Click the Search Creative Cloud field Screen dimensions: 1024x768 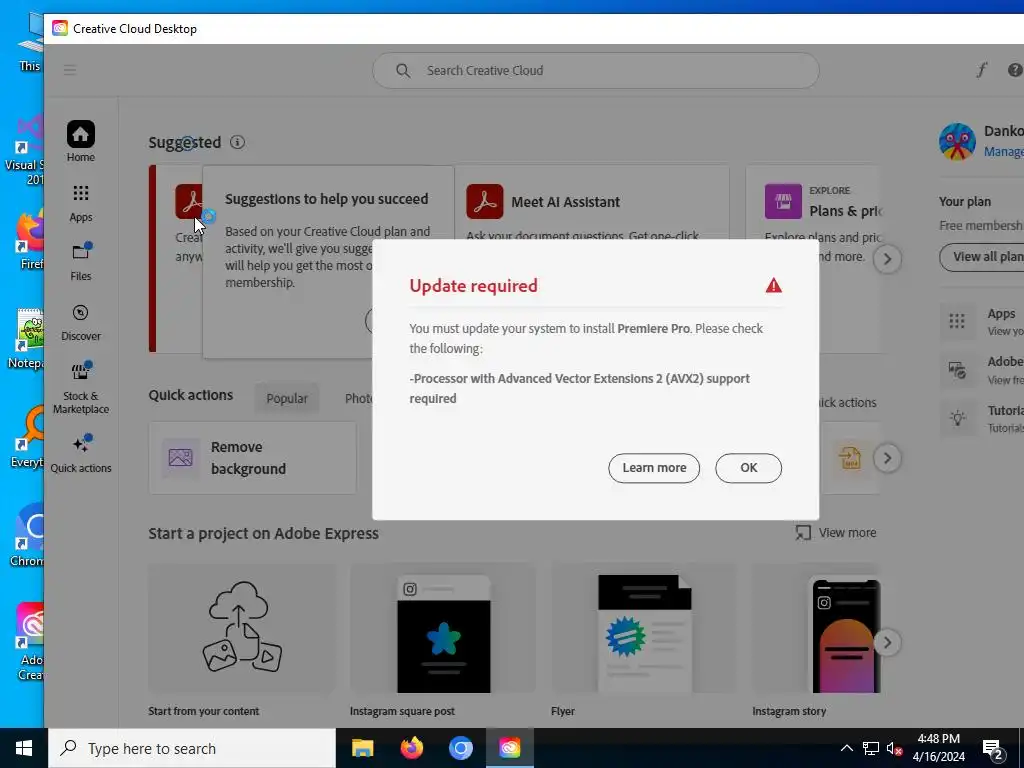coord(595,71)
